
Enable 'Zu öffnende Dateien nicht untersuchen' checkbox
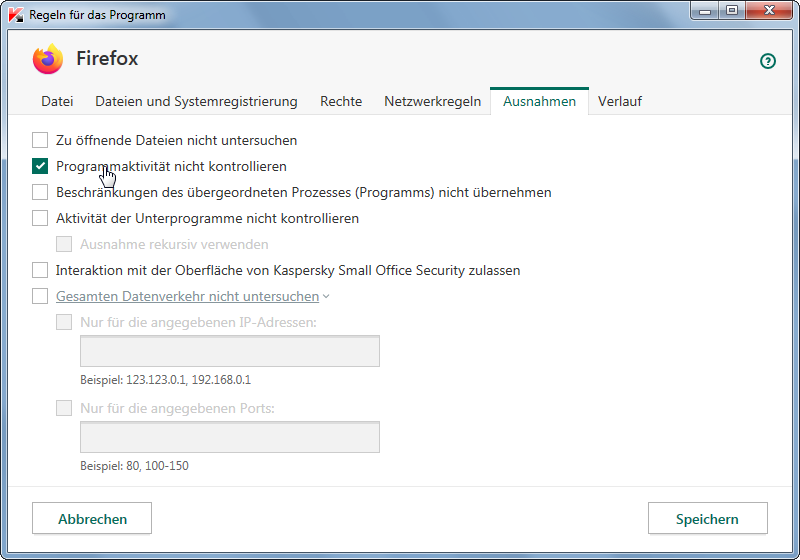click(40, 140)
